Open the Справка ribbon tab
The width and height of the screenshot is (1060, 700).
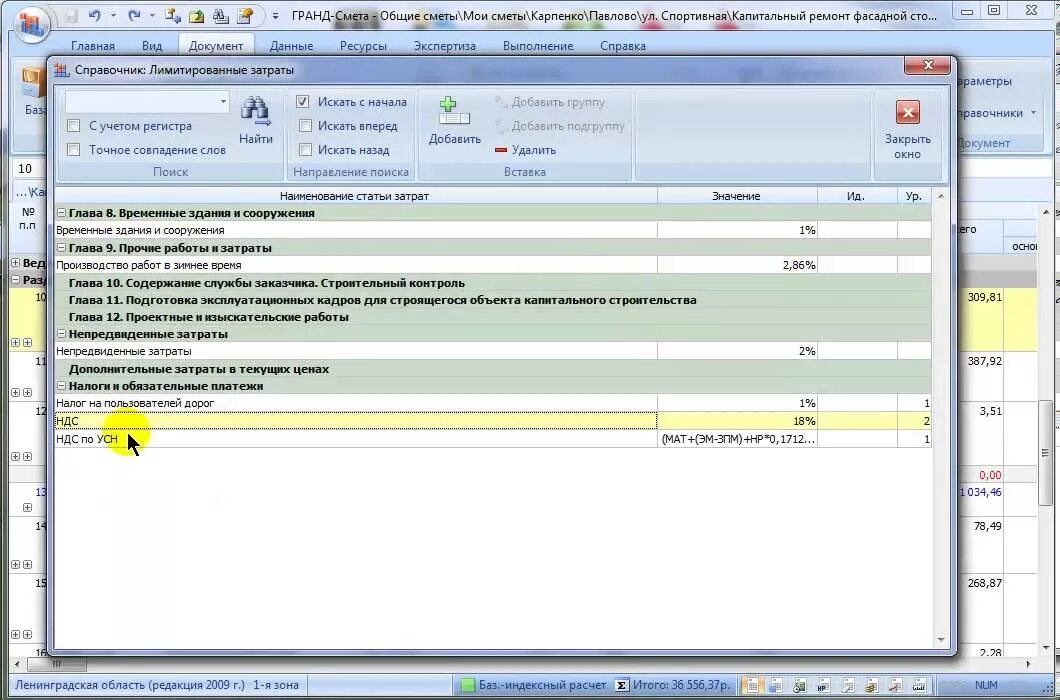pyautogui.click(x=623, y=46)
